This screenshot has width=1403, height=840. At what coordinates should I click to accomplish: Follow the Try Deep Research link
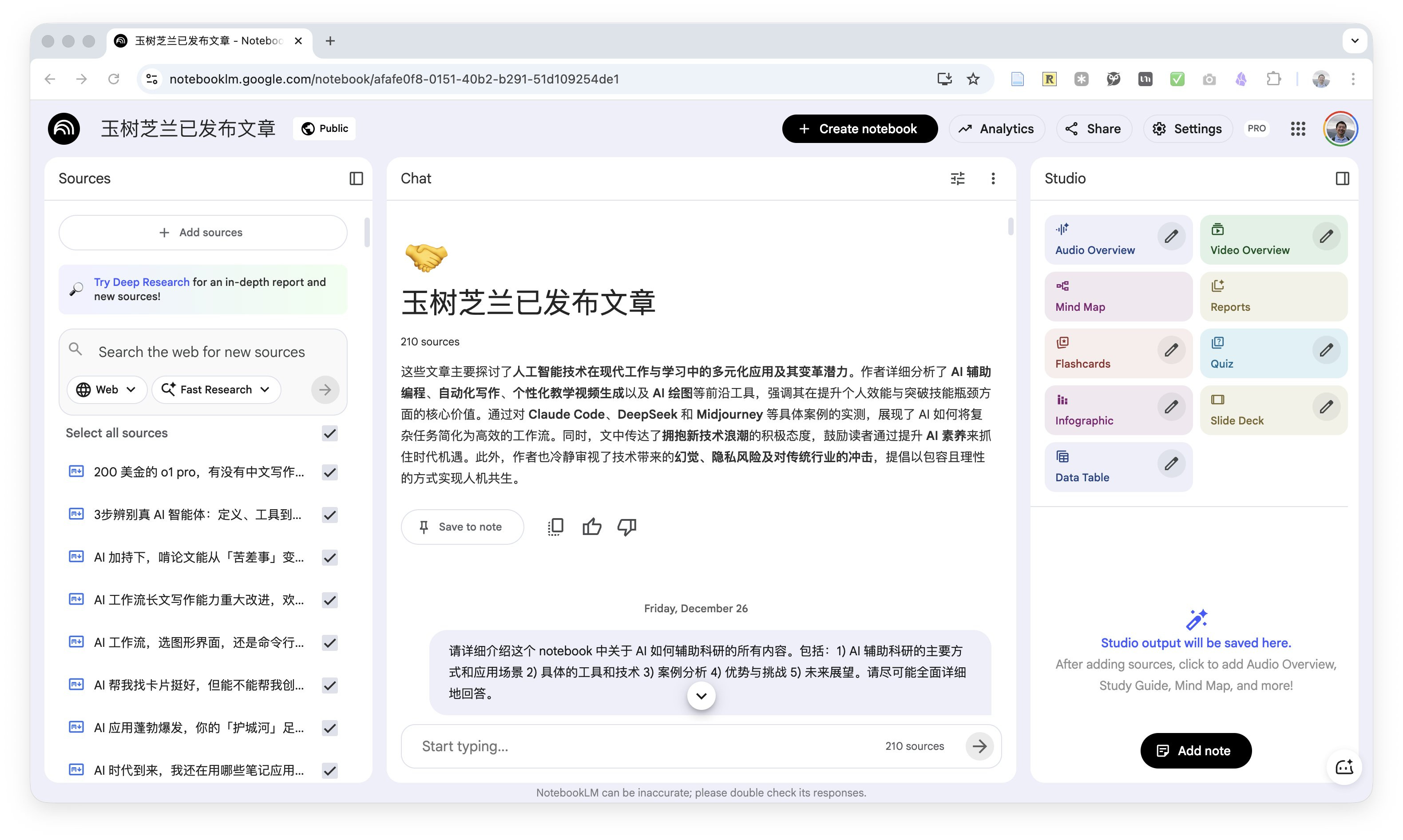coord(142,282)
